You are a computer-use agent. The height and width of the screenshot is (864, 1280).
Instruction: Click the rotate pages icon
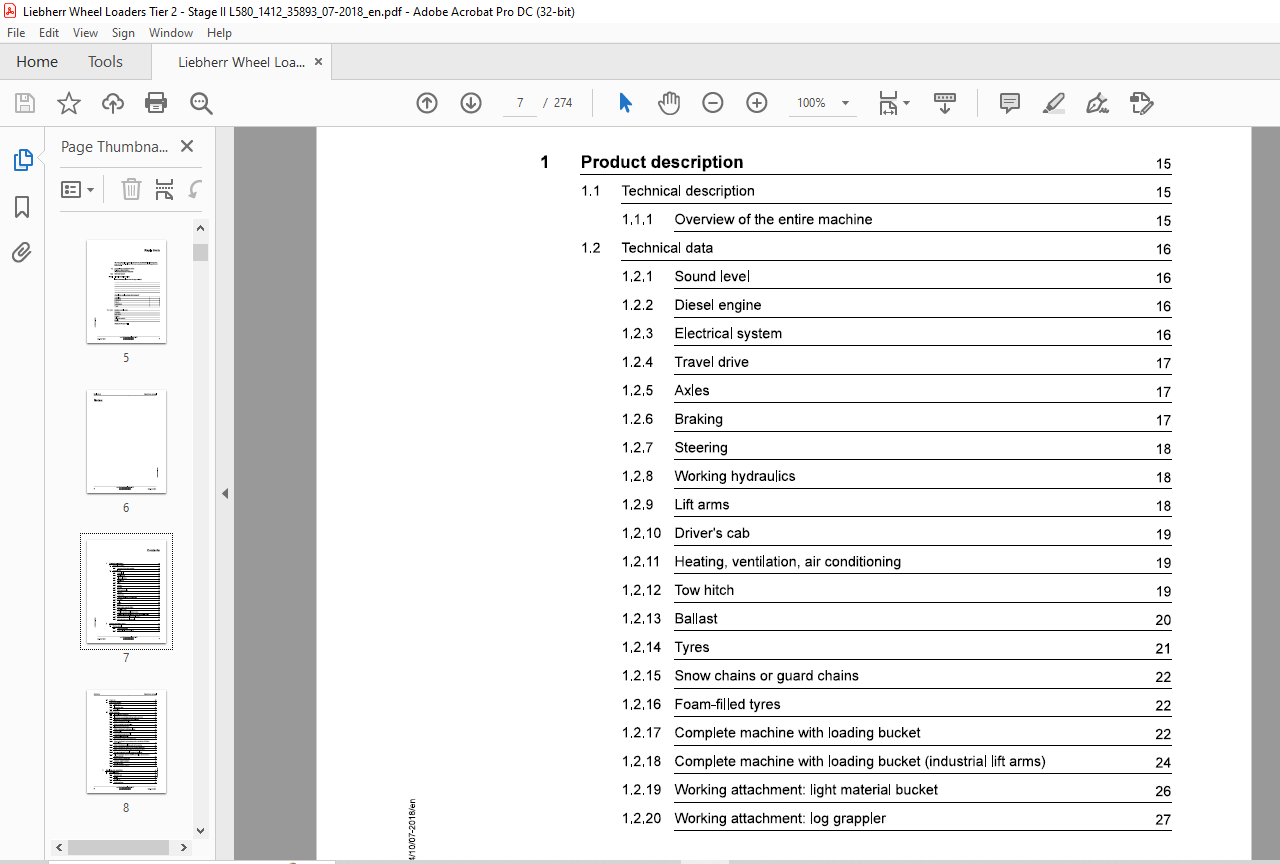196,189
